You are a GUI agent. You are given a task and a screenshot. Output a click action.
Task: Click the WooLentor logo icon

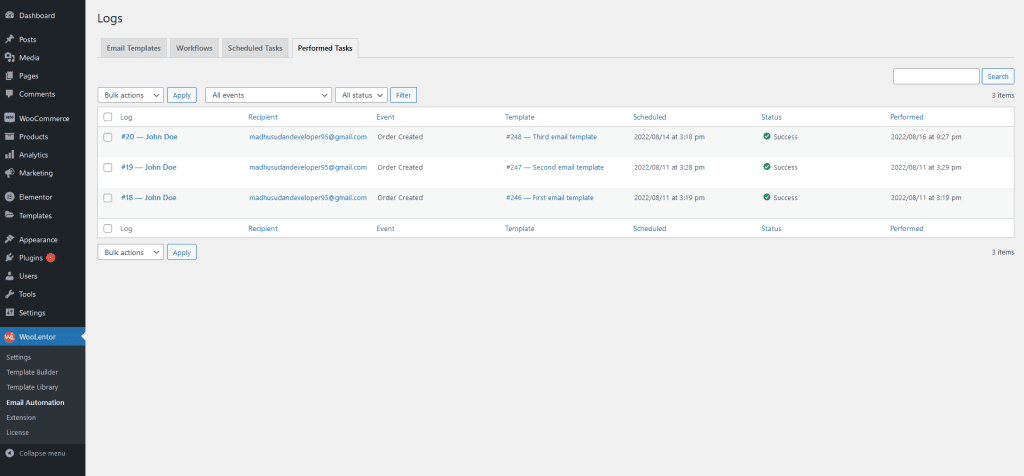click(9, 337)
